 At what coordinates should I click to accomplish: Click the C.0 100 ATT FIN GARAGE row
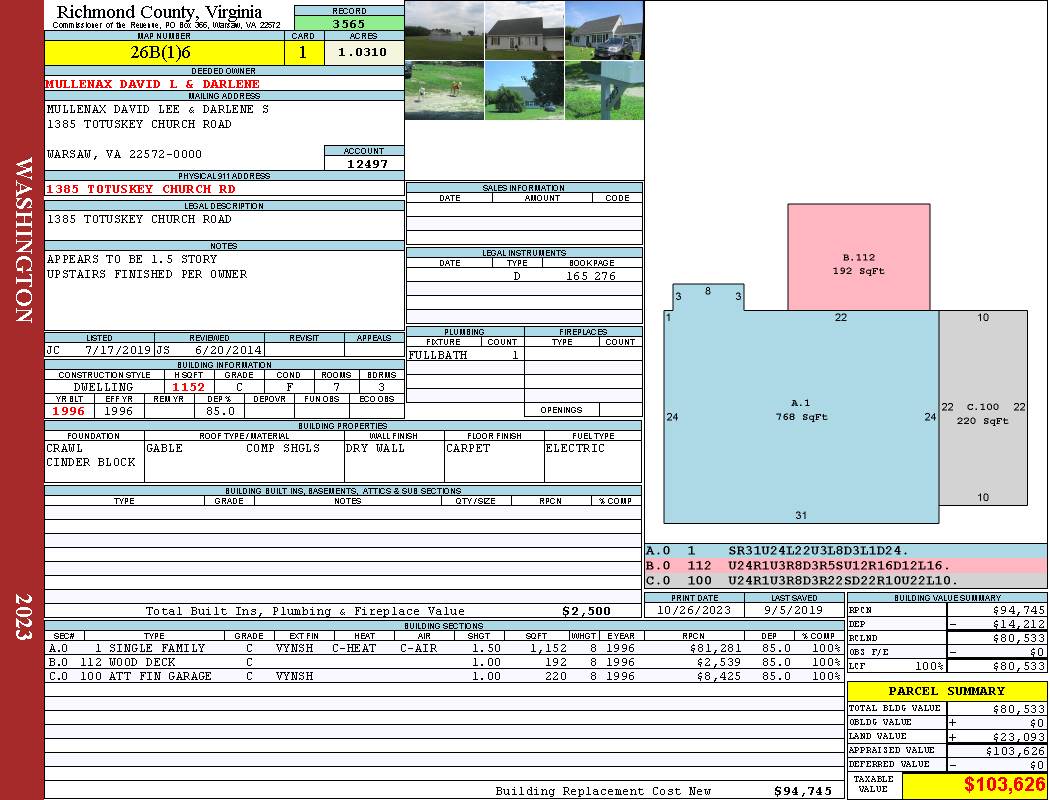(x=444, y=676)
